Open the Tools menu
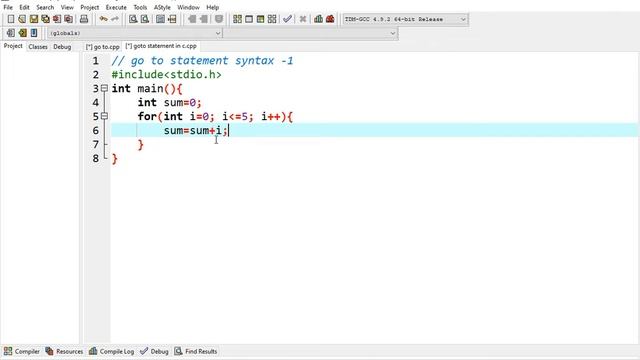 coord(140,7)
